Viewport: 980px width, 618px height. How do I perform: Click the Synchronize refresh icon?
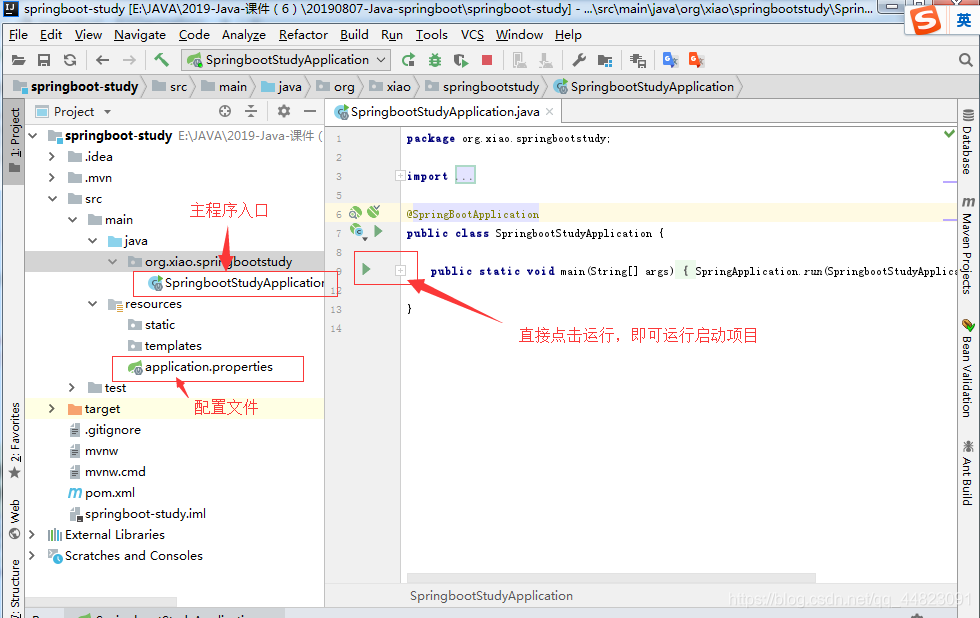point(70,60)
